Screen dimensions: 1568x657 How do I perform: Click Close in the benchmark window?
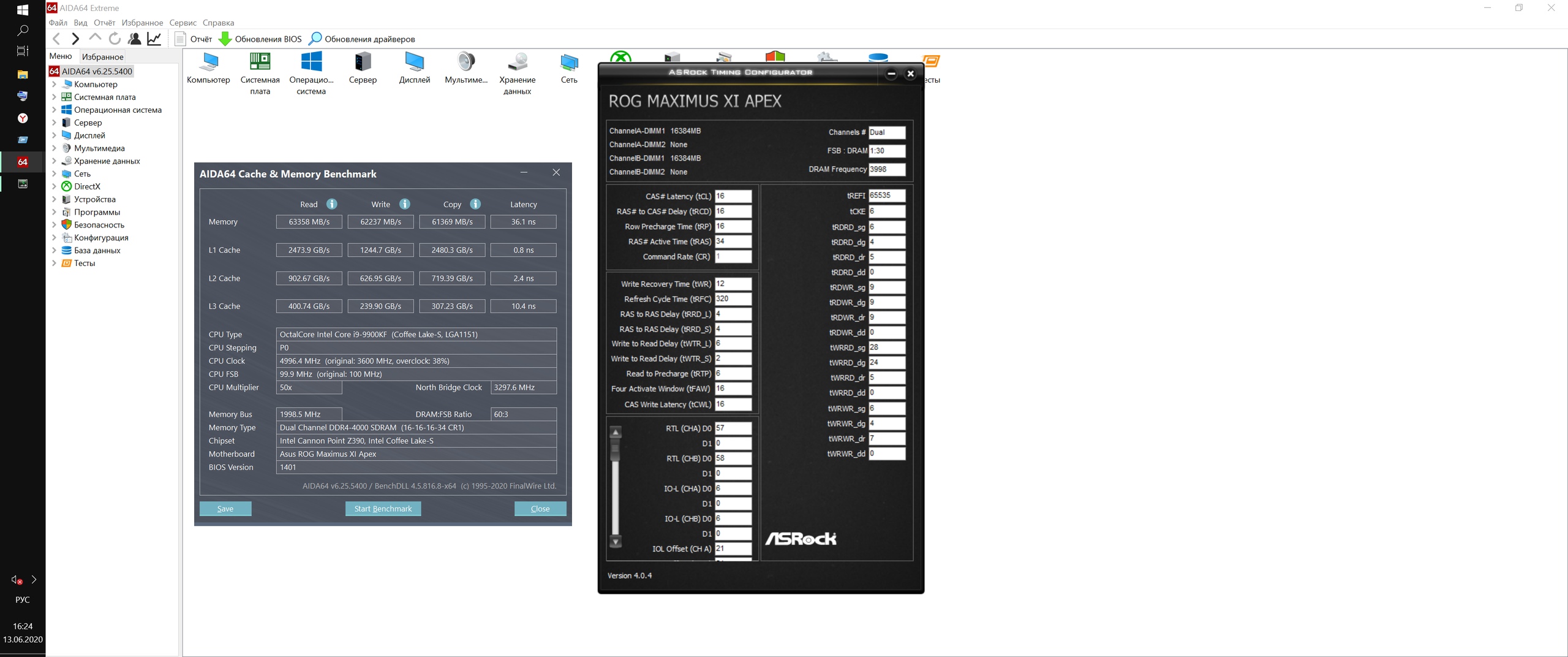point(540,509)
